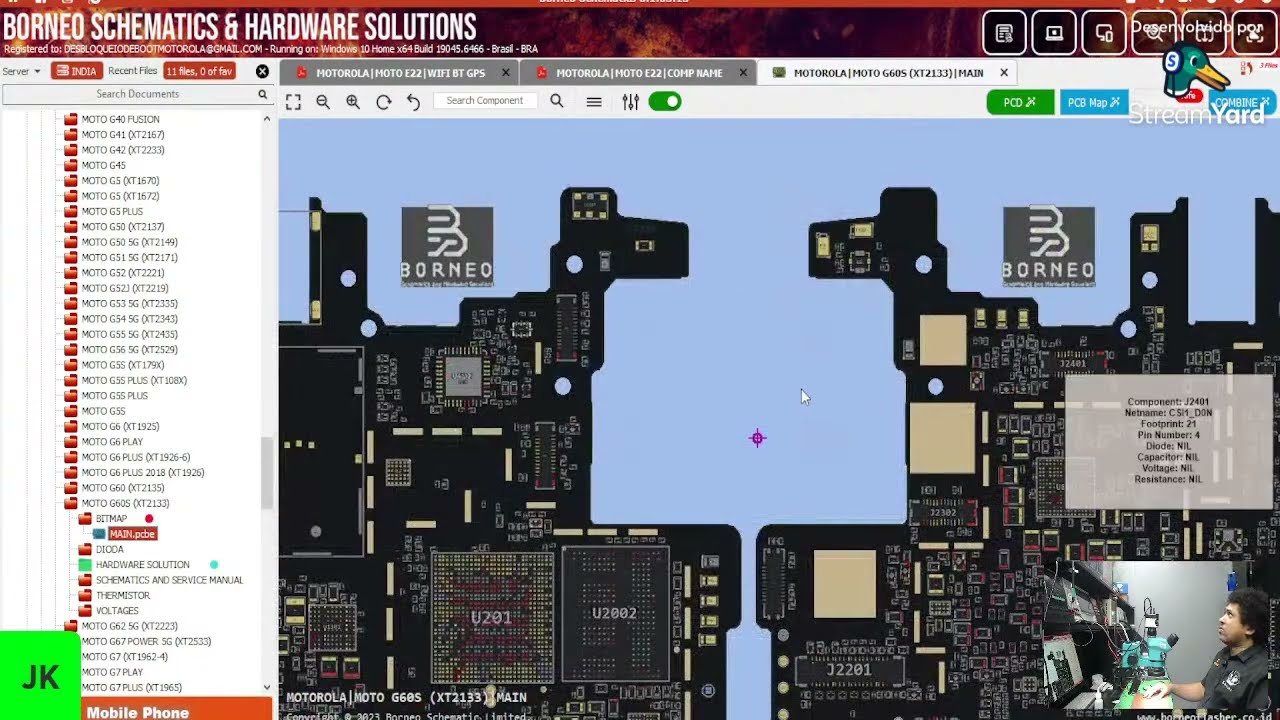Screen dimensions: 1280x720
Task: Click the fullscreen fit-to-view icon
Action: tap(293, 102)
